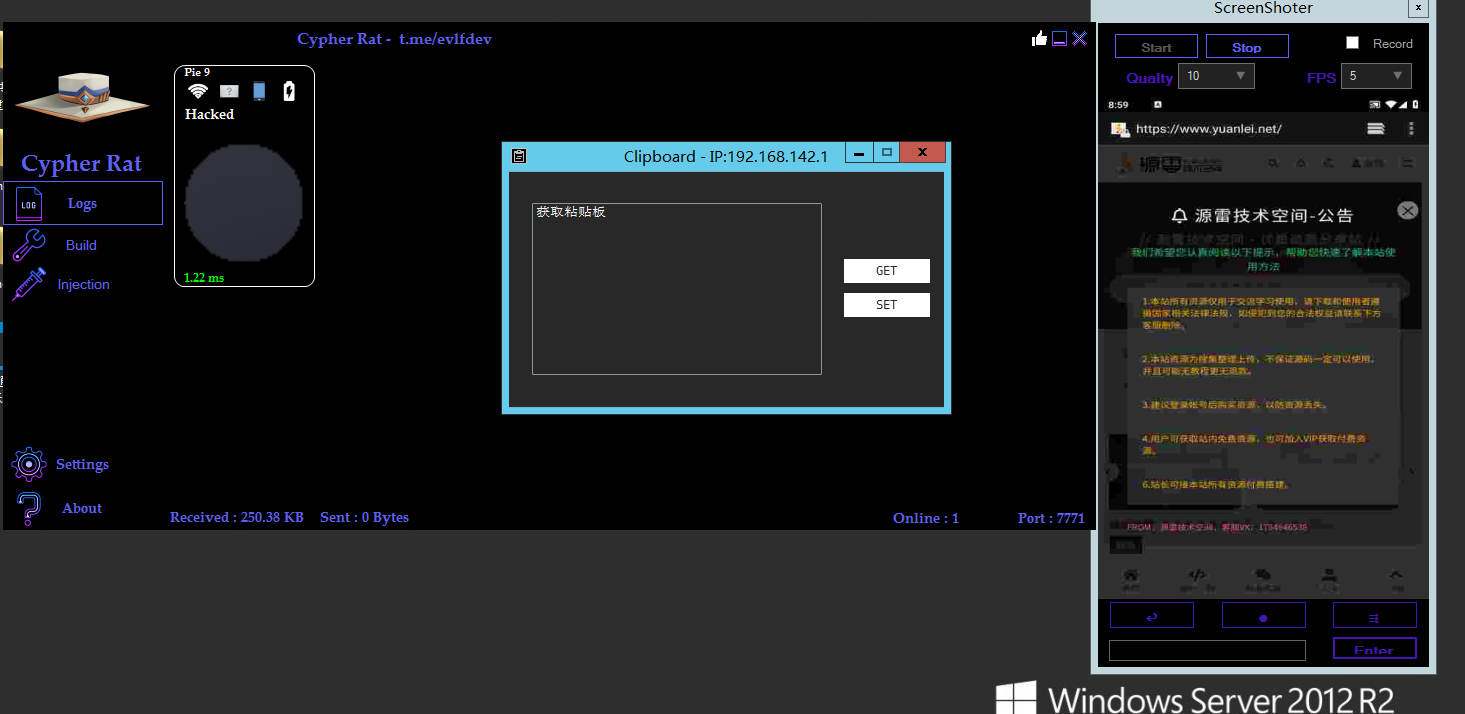Click the Enter button in ScreenShoter

coord(1375,649)
